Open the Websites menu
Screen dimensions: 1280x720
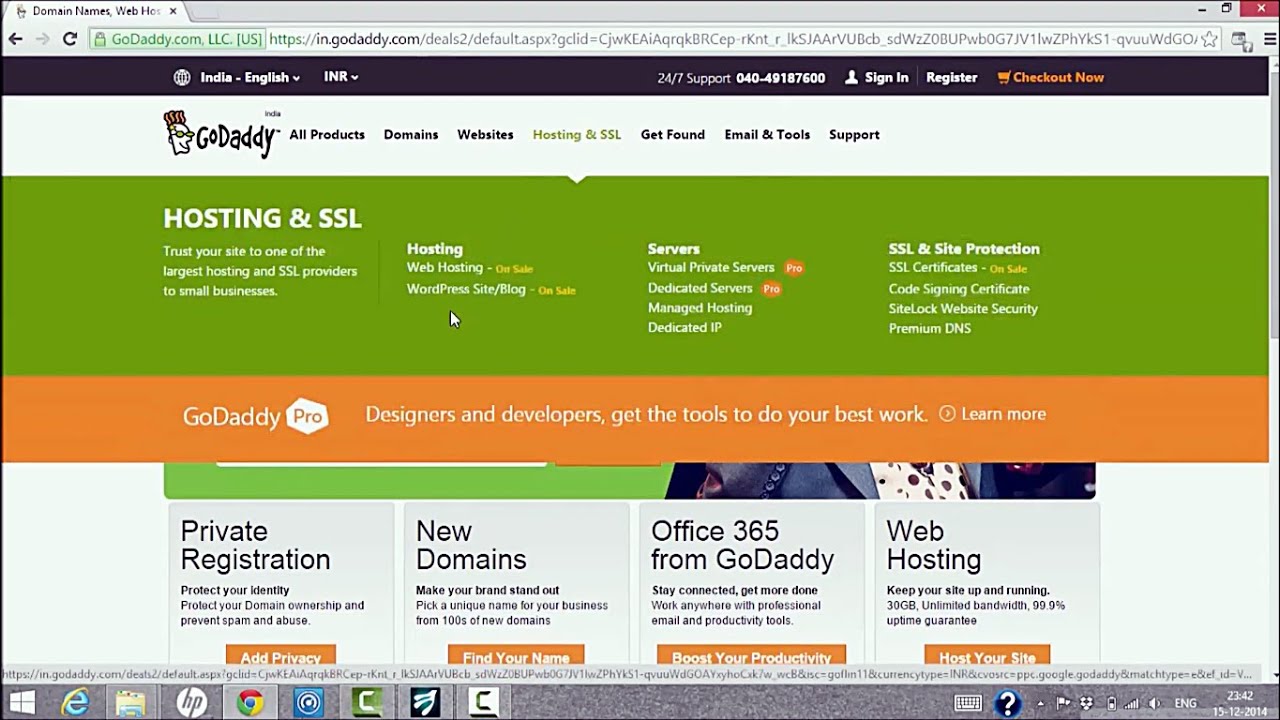click(485, 134)
